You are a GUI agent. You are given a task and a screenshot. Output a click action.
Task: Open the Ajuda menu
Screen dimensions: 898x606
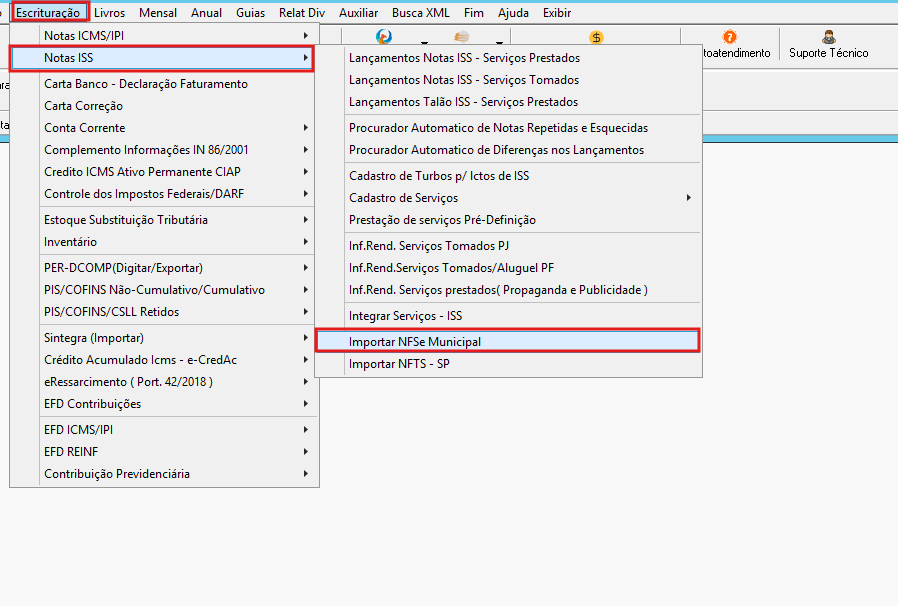(513, 13)
